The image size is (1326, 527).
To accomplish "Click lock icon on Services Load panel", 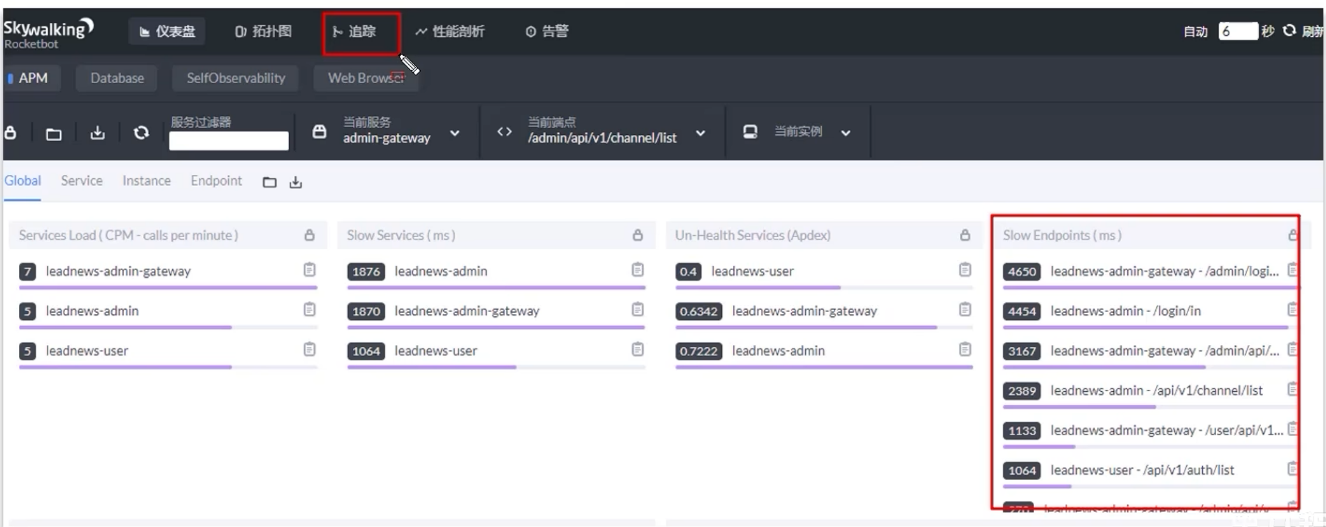I will (309, 236).
